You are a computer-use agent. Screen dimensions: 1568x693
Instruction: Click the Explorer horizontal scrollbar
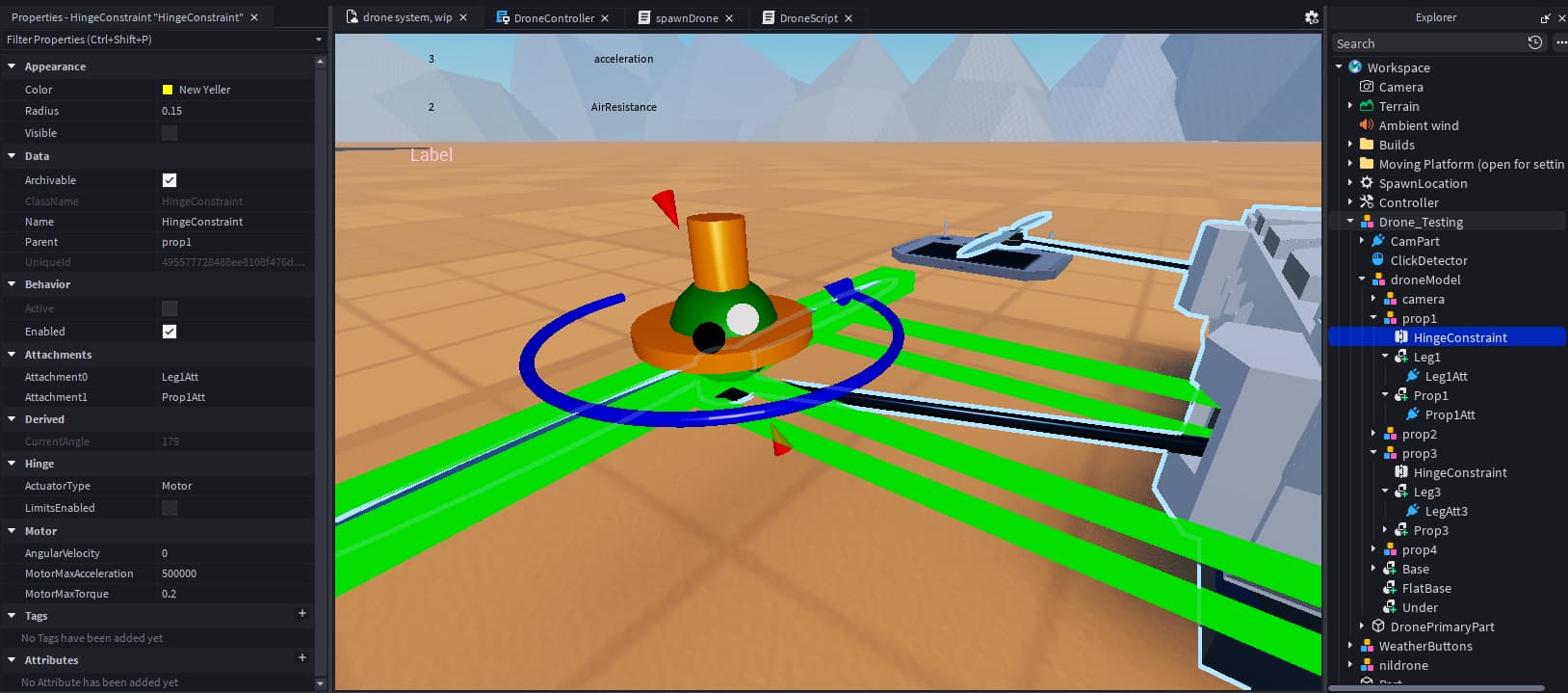1436,688
